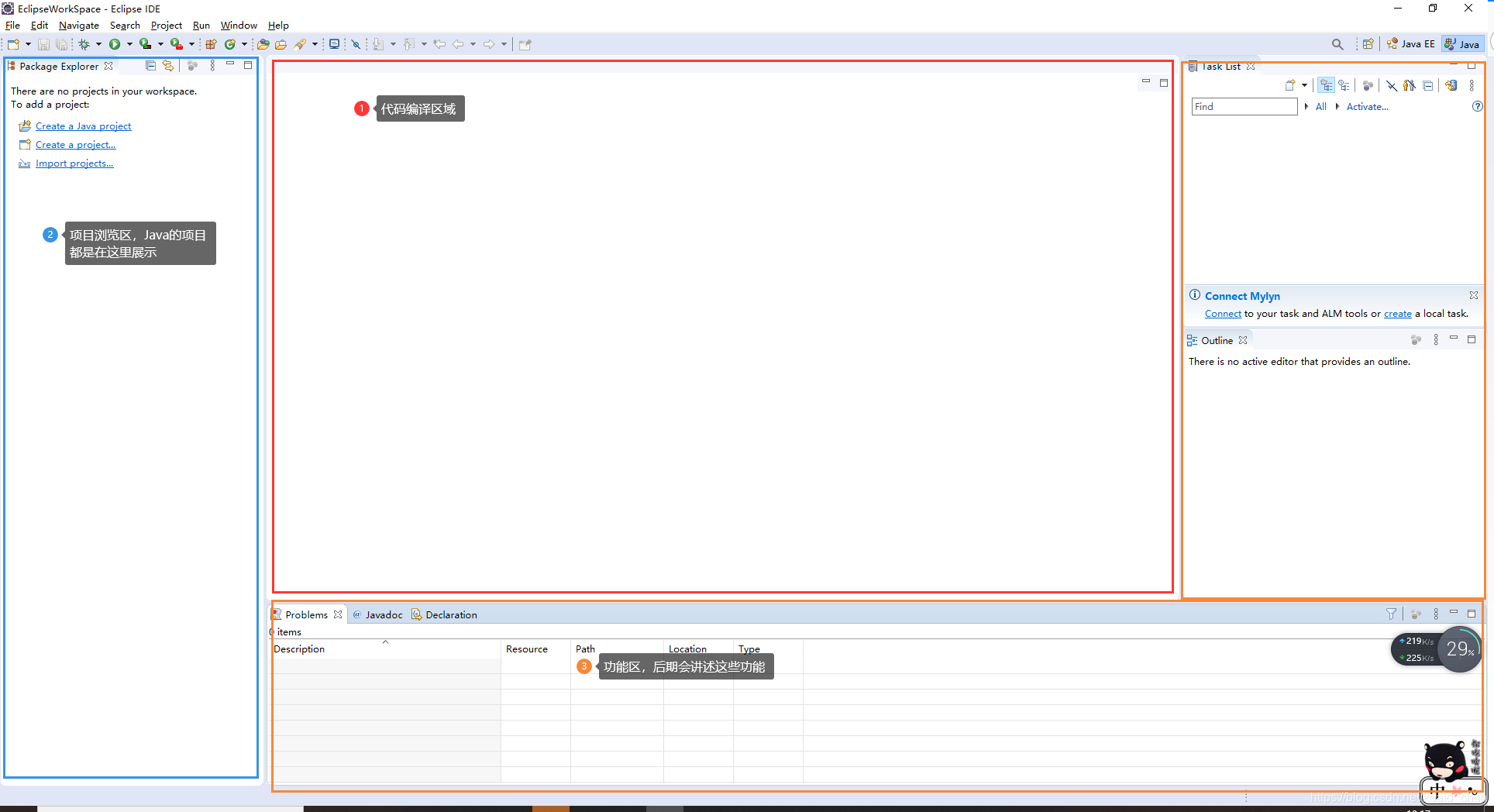This screenshot has width=1494, height=812.
Task: Create a New Task in Task List
Action: (x=1290, y=86)
